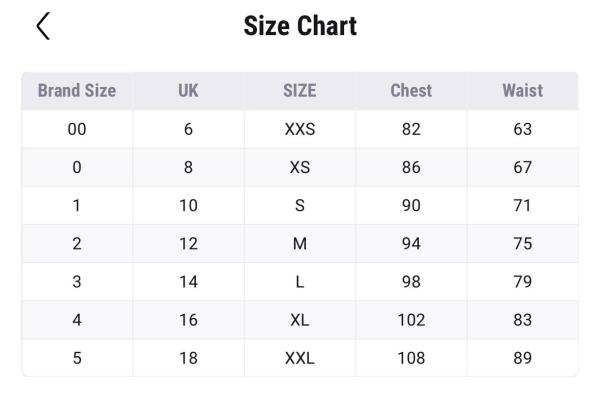Click the XL size cell
600x406 pixels.
(x=299, y=320)
